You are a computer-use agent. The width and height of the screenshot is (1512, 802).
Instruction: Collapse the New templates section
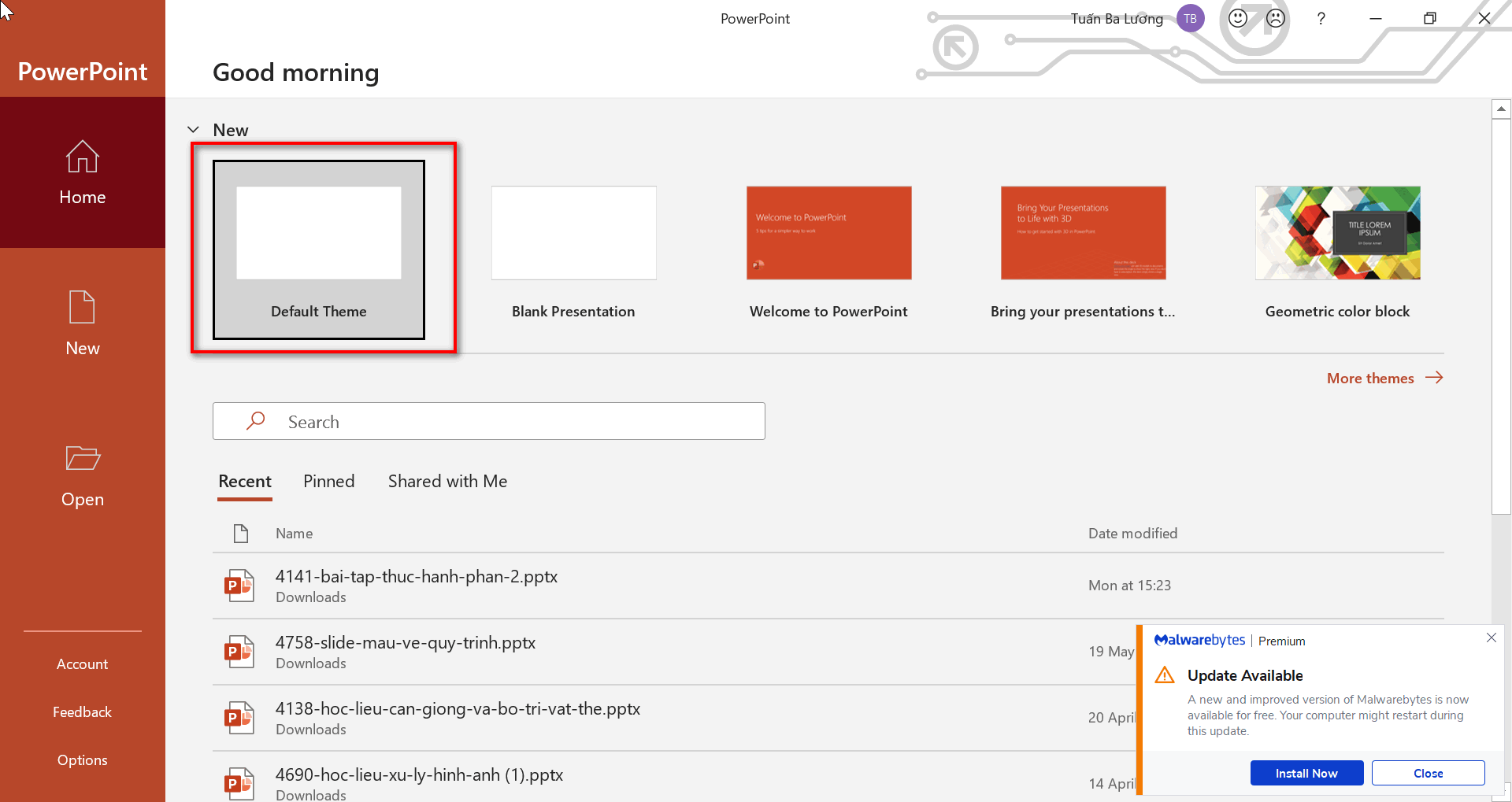pyautogui.click(x=193, y=130)
